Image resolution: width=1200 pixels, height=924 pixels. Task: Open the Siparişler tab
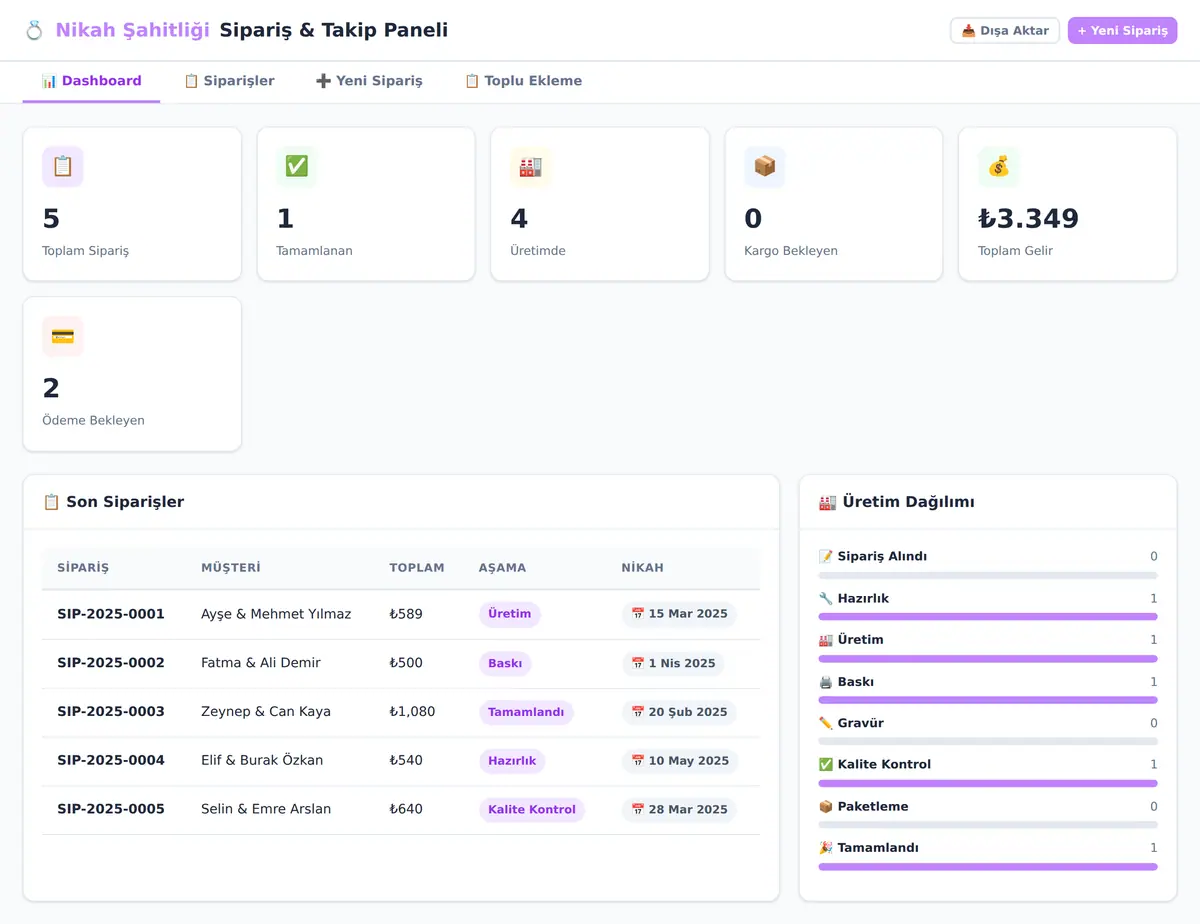click(229, 81)
